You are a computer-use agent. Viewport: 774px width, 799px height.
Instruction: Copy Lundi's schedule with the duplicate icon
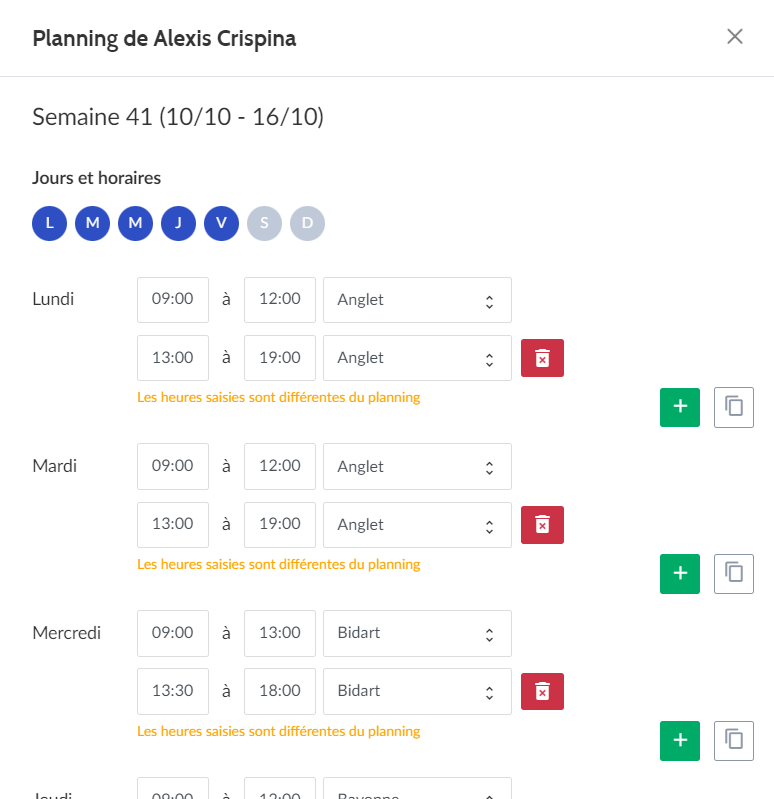pyautogui.click(x=734, y=407)
